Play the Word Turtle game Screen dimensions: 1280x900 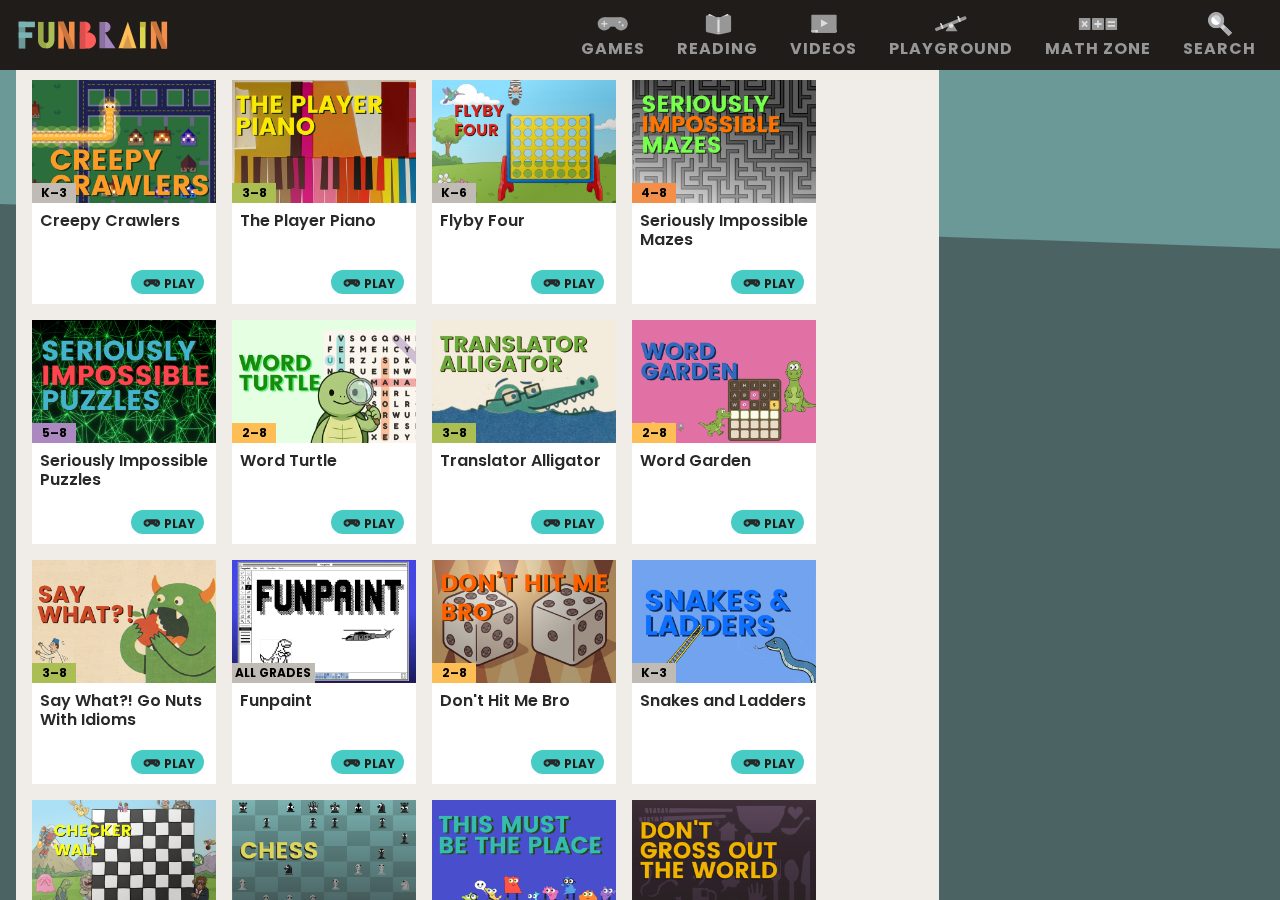(x=367, y=522)
